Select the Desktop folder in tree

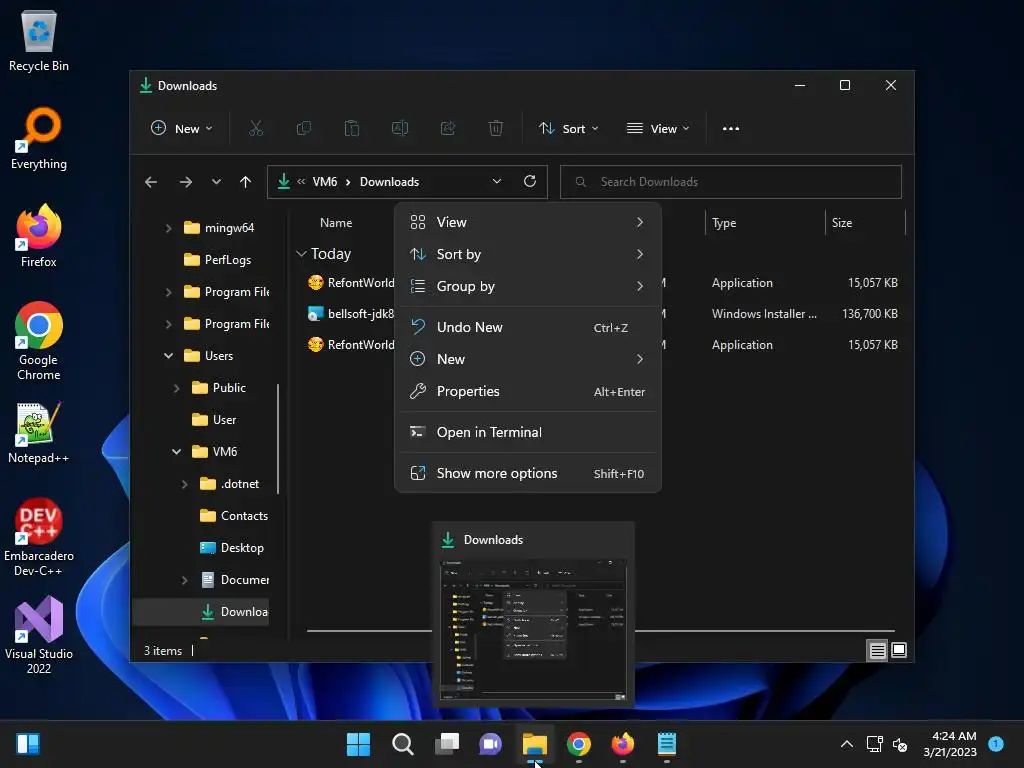[x=232, y=548]
